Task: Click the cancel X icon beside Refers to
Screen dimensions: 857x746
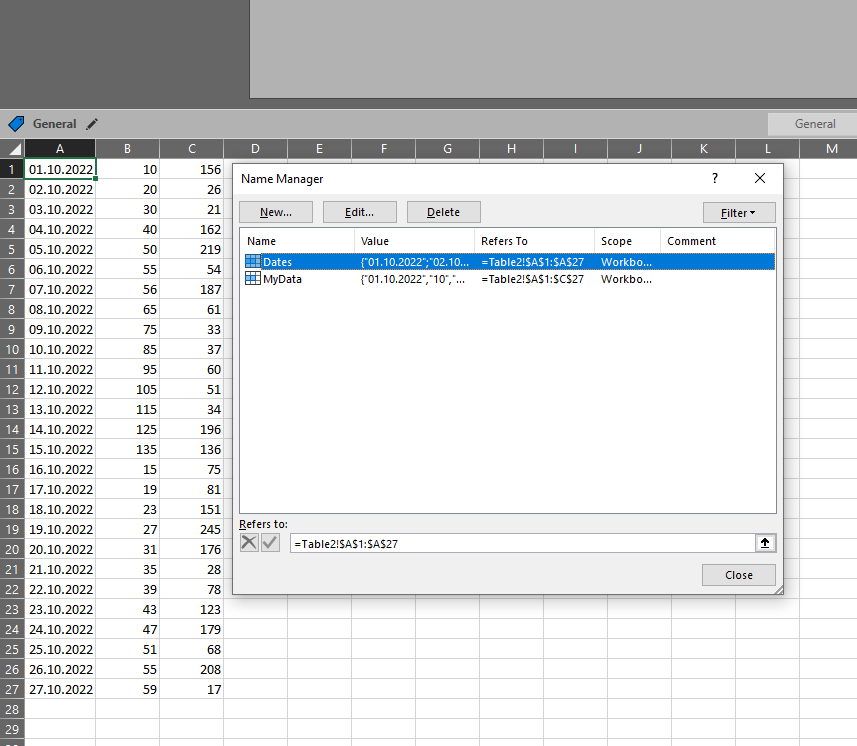Action: point(250,543)
